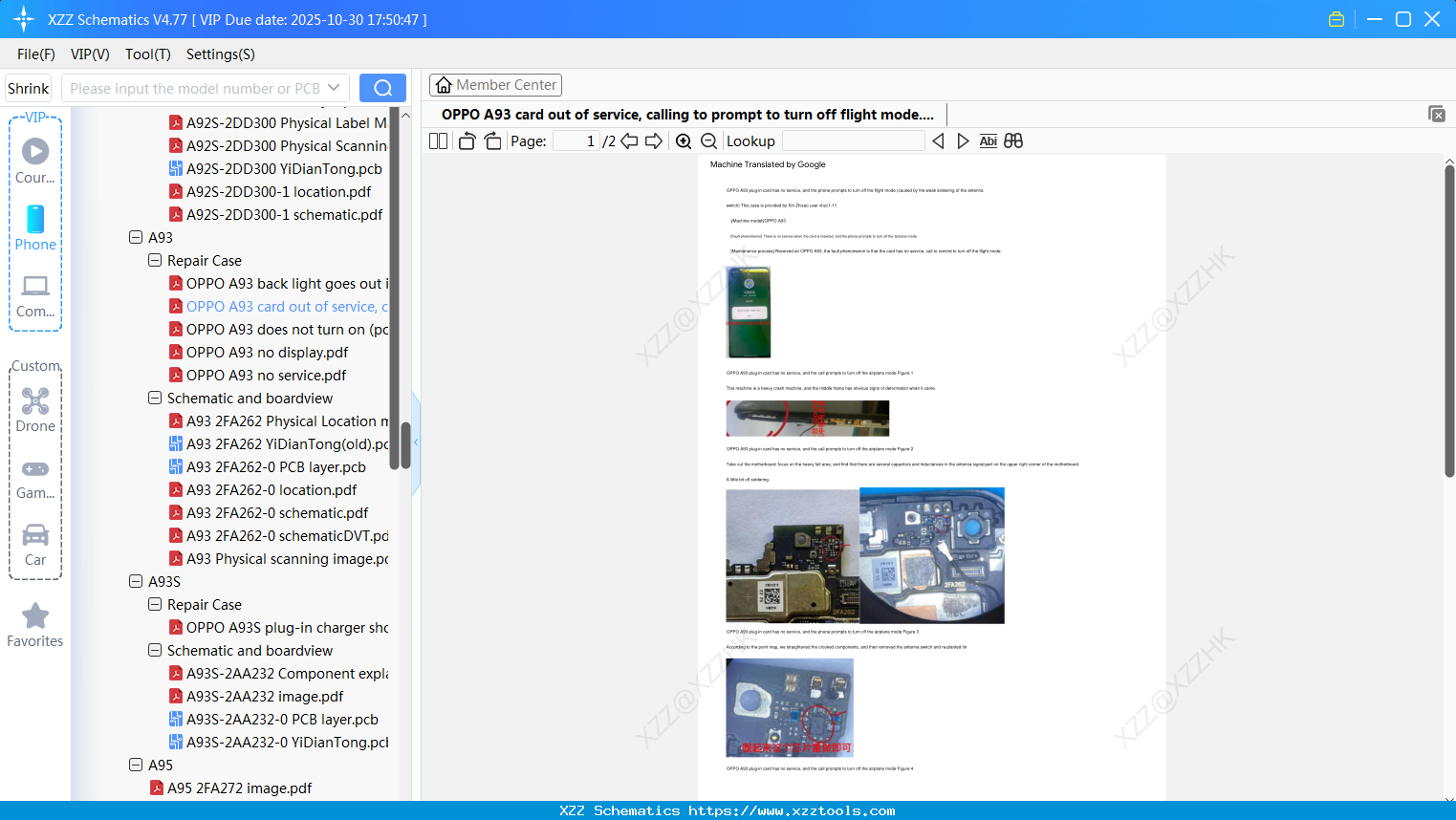Open the model number dropdown arrow

coord(334,88)
